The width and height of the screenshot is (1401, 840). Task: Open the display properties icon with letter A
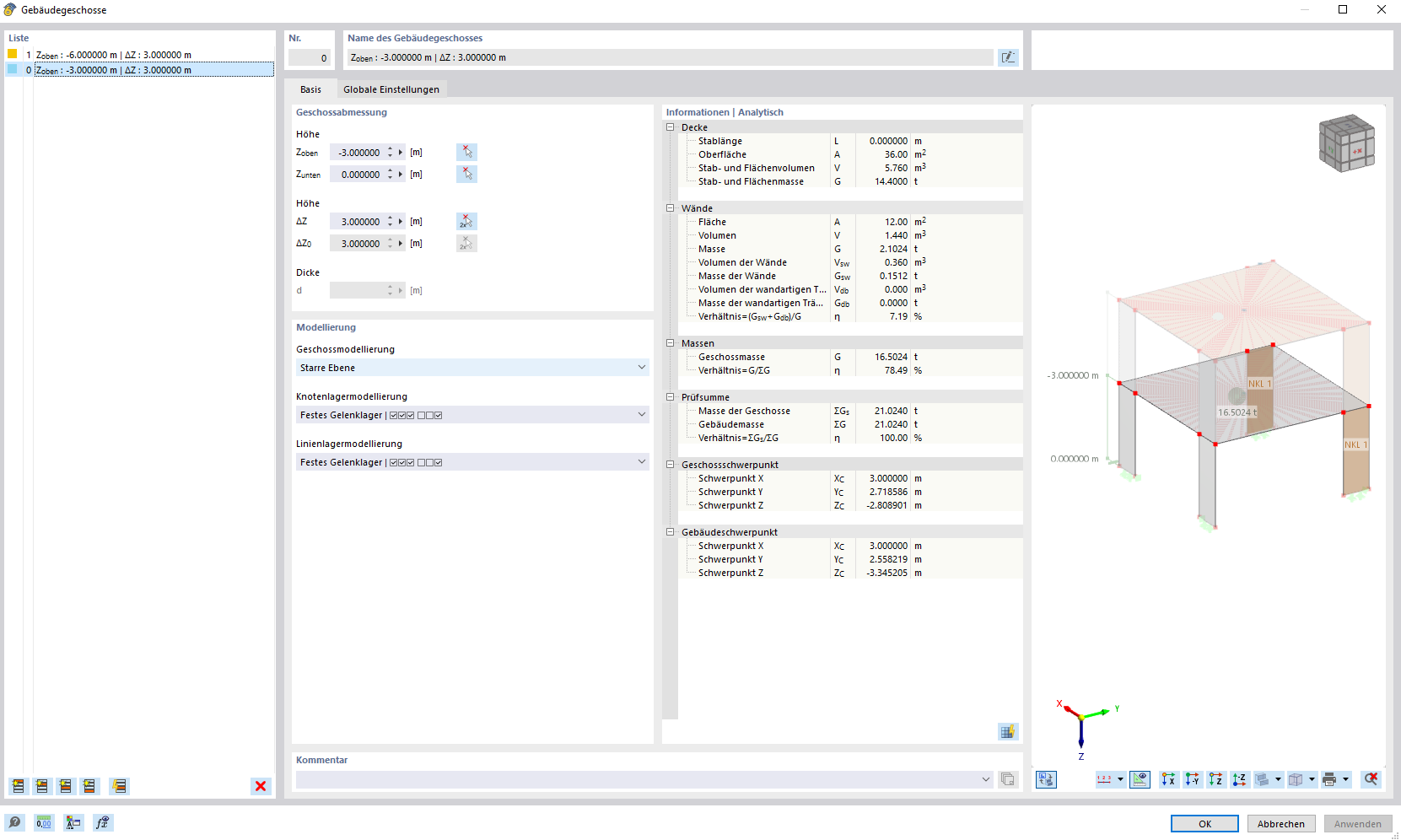point(73,822)
